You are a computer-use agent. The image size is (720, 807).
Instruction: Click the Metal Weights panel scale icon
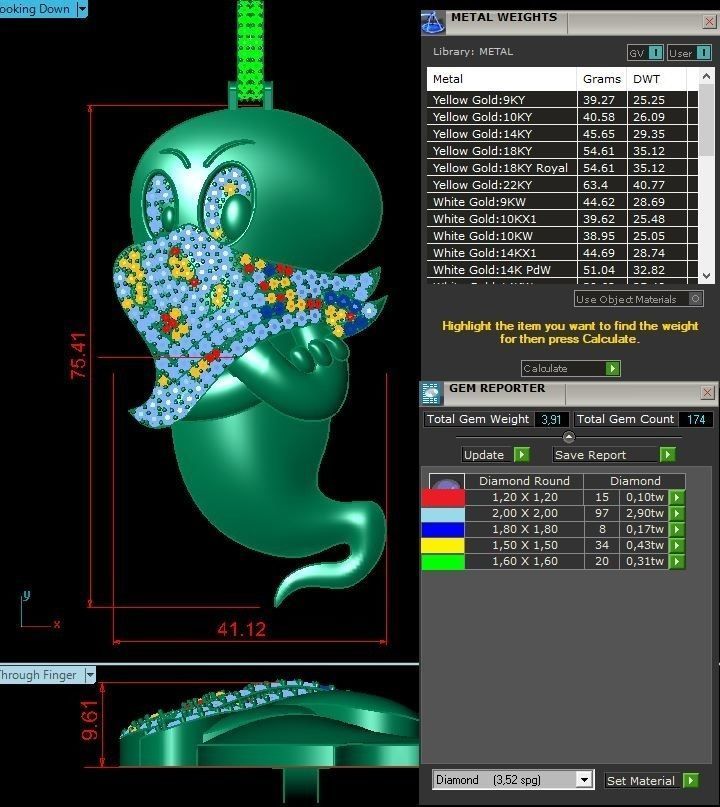(433, 23)
